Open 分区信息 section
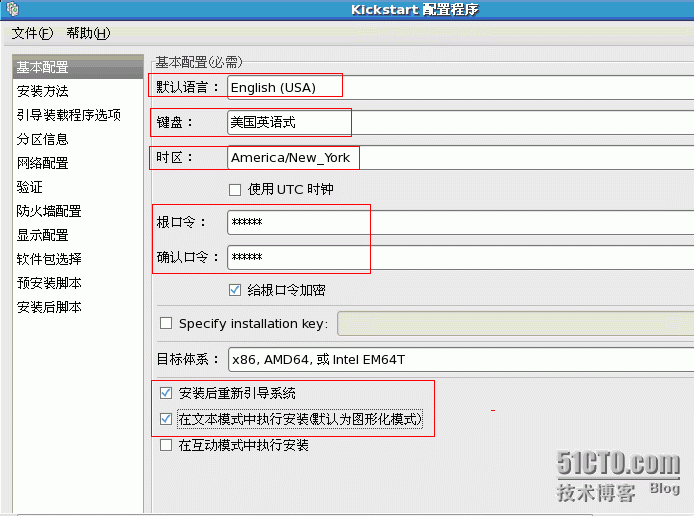The width and height of the screenshot is (694, 516). click(x=78, y=139)
